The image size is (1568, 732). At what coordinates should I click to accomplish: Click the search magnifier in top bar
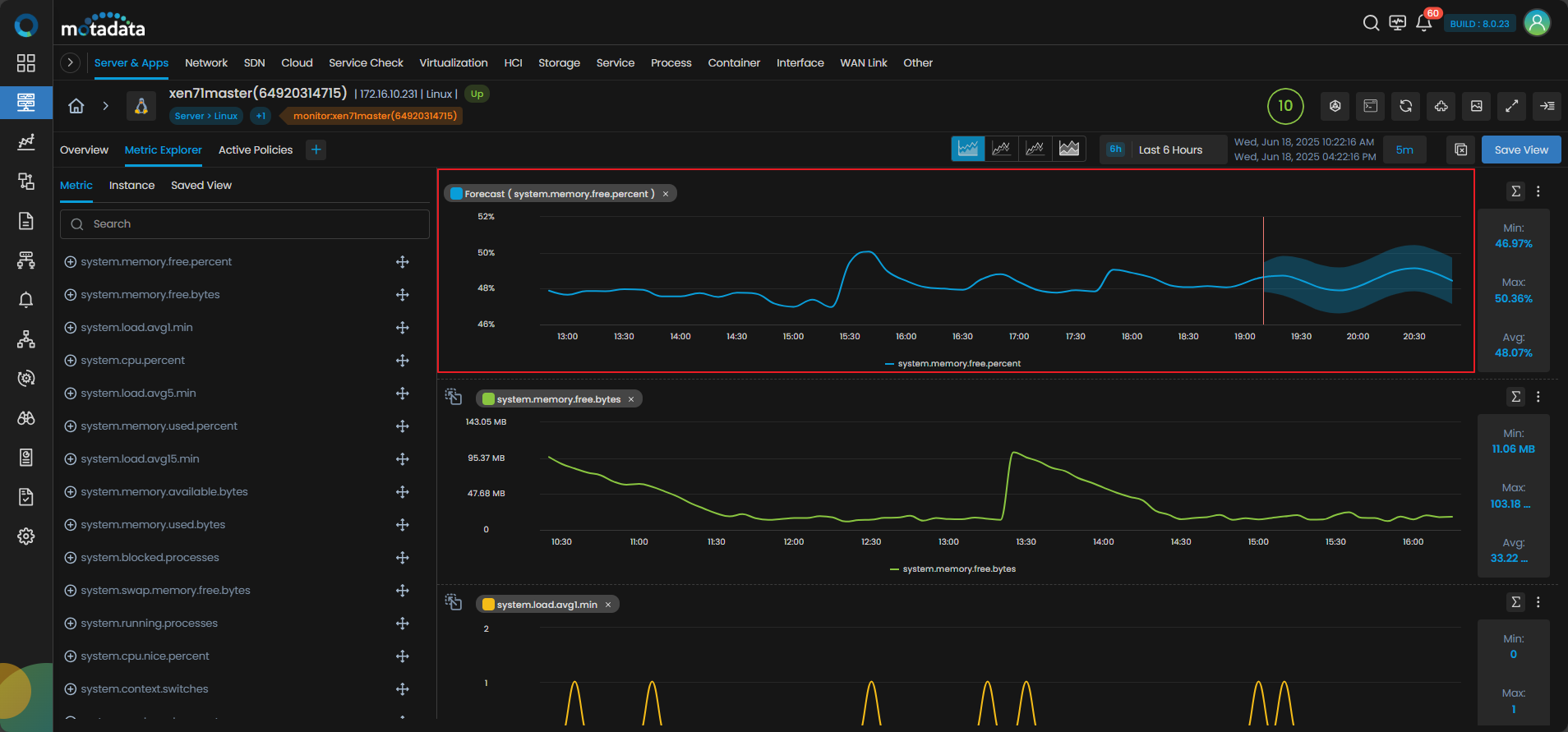click(x=1371, y=23)
